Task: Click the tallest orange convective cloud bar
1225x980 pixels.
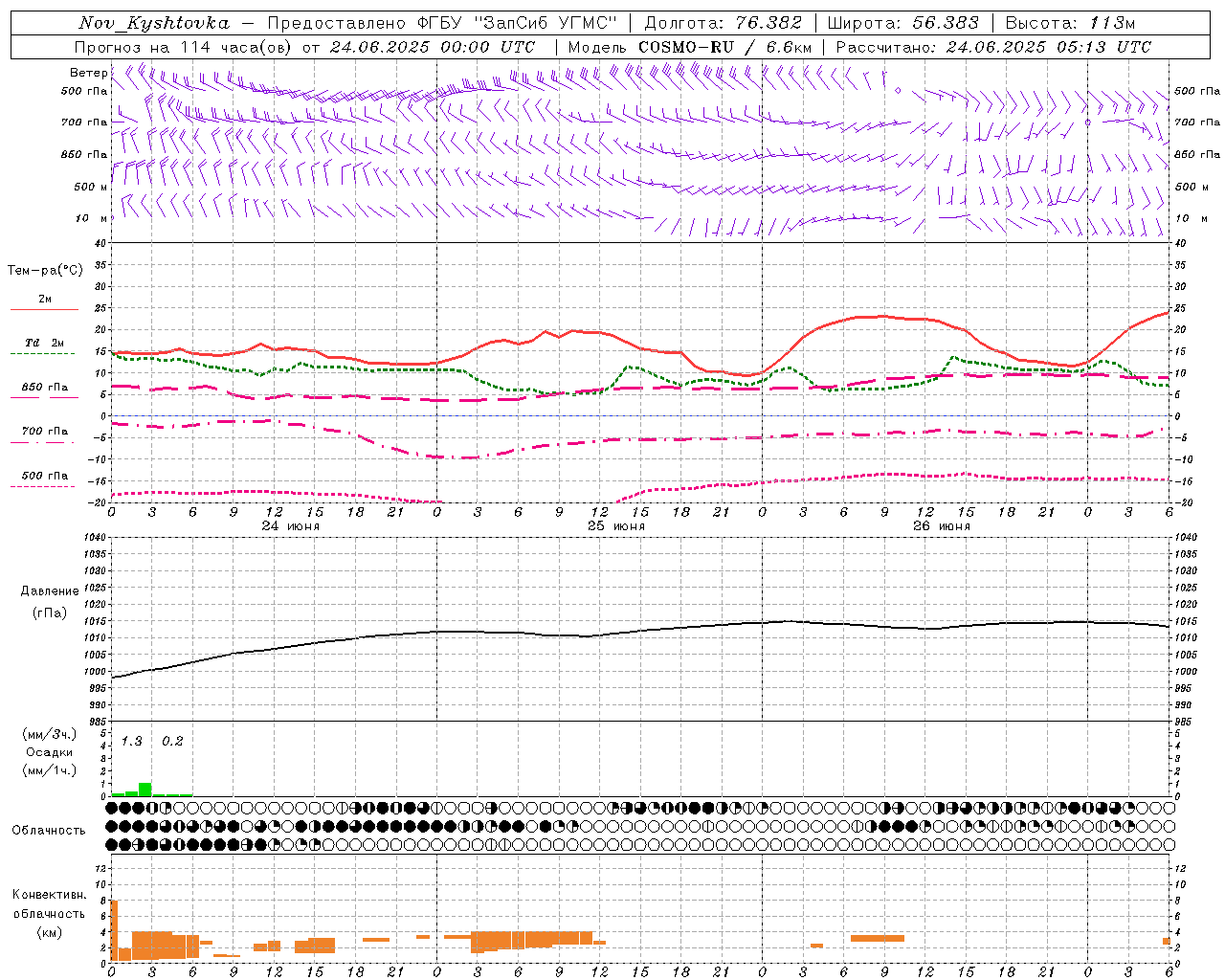Action: coord(114,929)
